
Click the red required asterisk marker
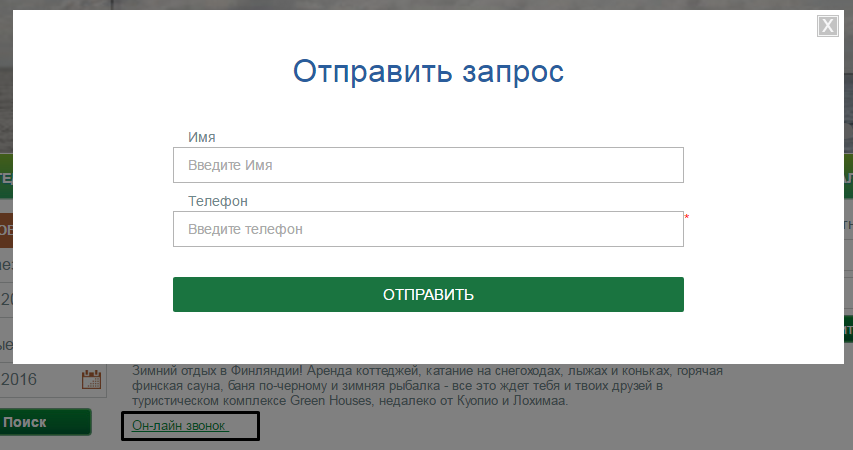tap(687, 217)
